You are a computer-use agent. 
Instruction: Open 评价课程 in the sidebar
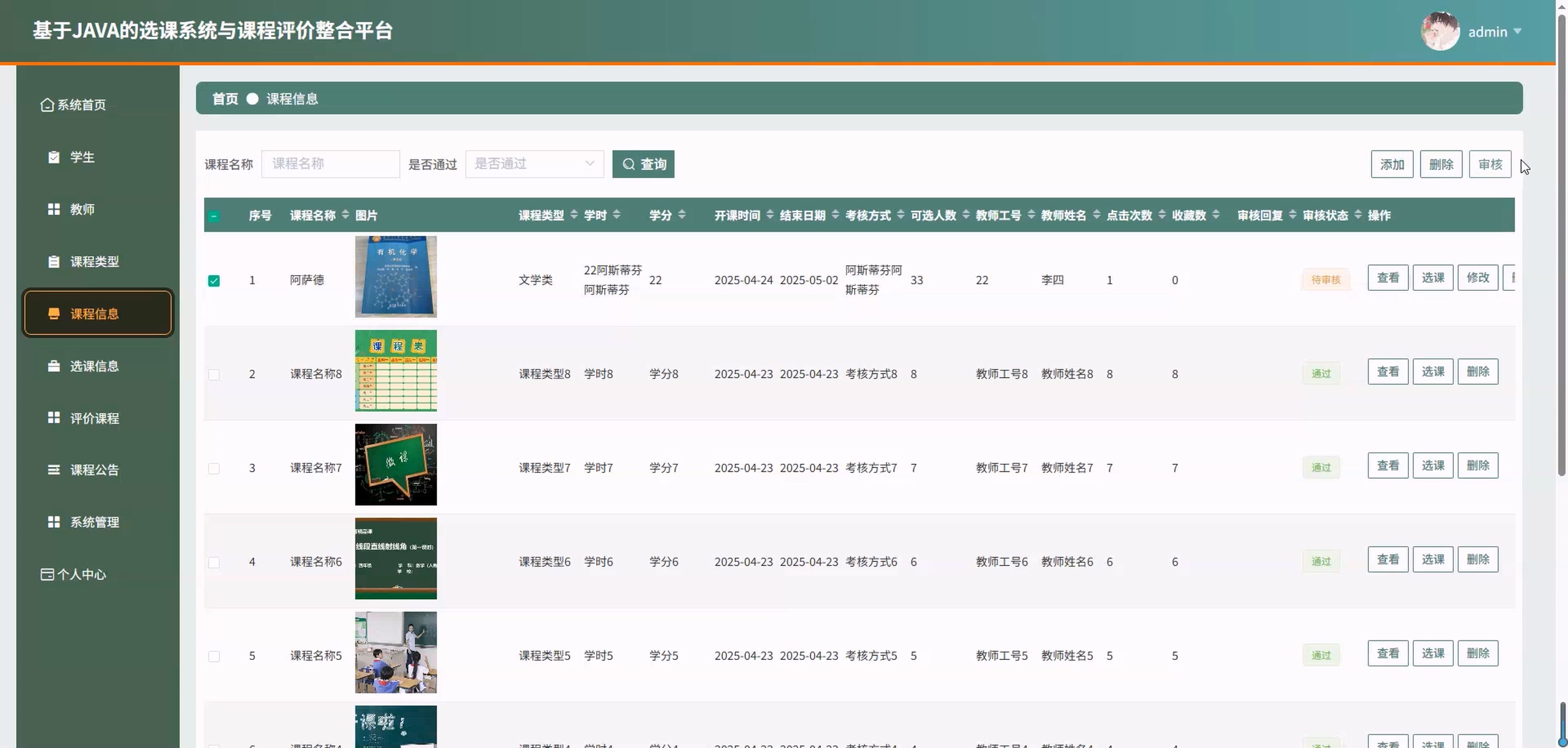pos(95,418)
